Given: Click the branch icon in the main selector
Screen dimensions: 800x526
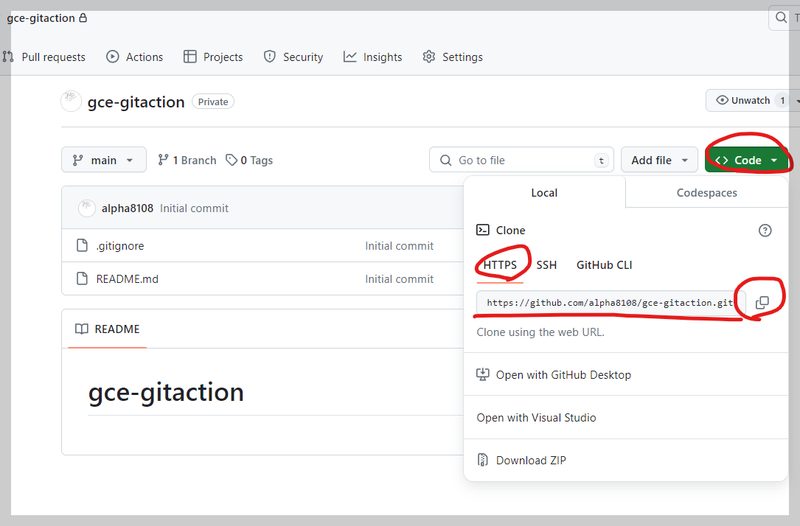Looking at the screenshot, I should pyautogui.click(x=78, y=160).
